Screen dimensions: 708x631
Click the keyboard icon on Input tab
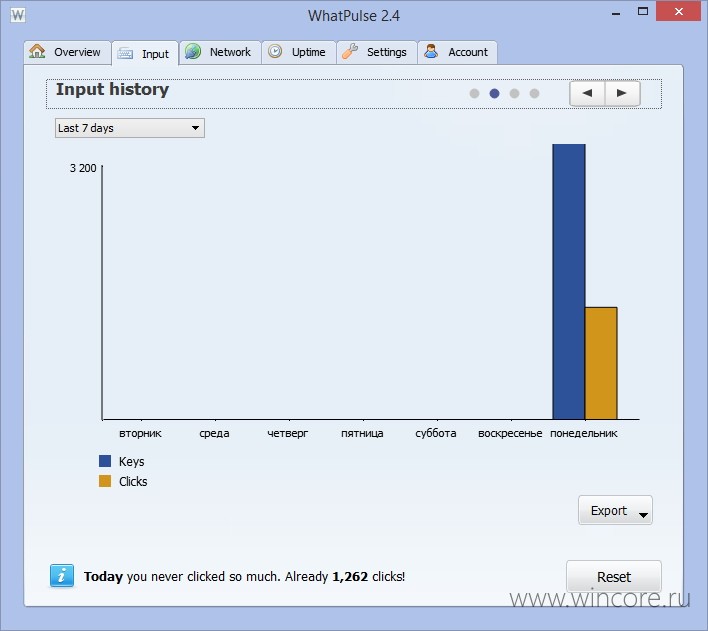125,54
